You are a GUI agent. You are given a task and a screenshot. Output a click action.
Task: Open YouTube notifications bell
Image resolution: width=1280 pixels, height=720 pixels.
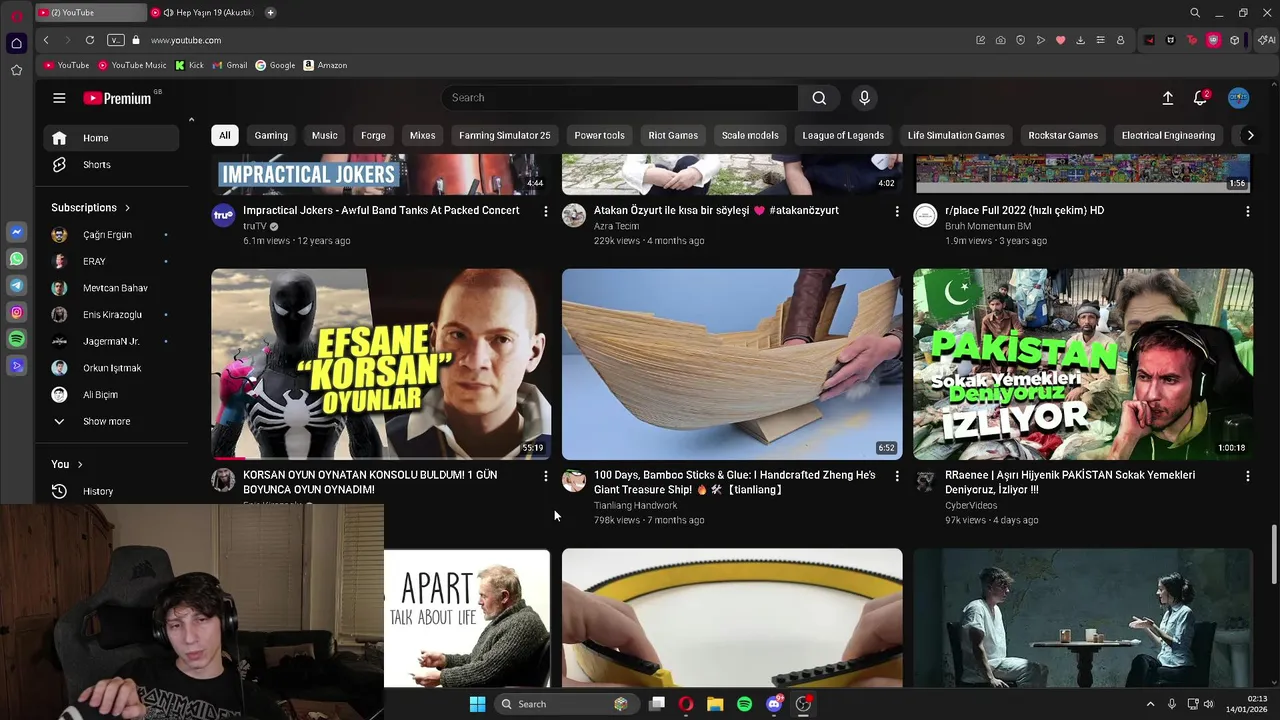click(x=1200, y=98)
